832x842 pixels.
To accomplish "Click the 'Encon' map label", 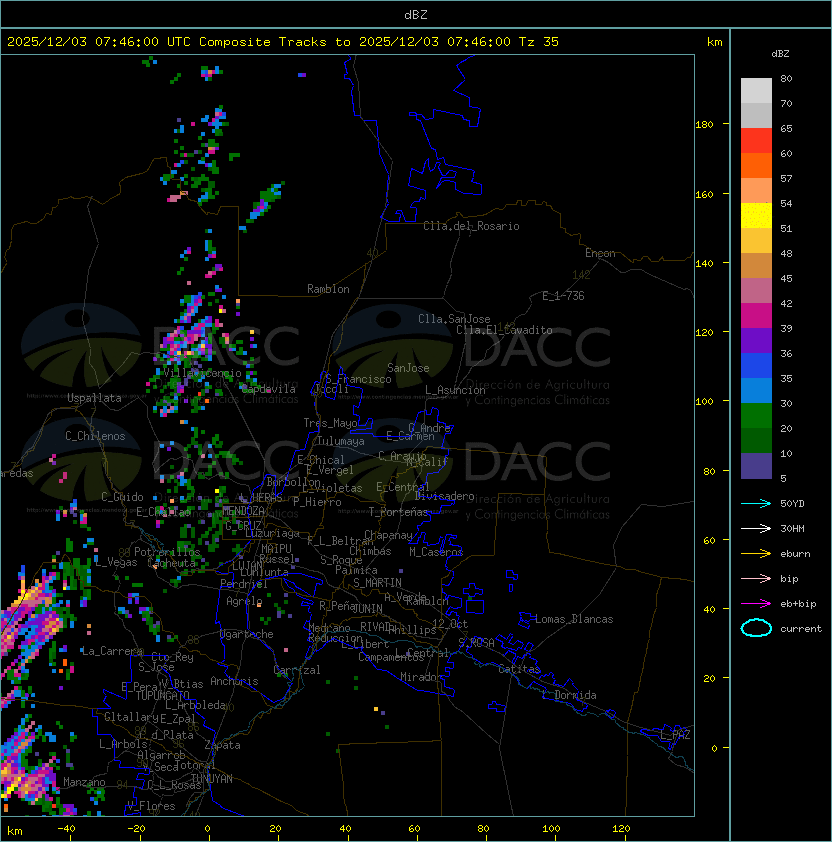I will (x=600, y=253).
